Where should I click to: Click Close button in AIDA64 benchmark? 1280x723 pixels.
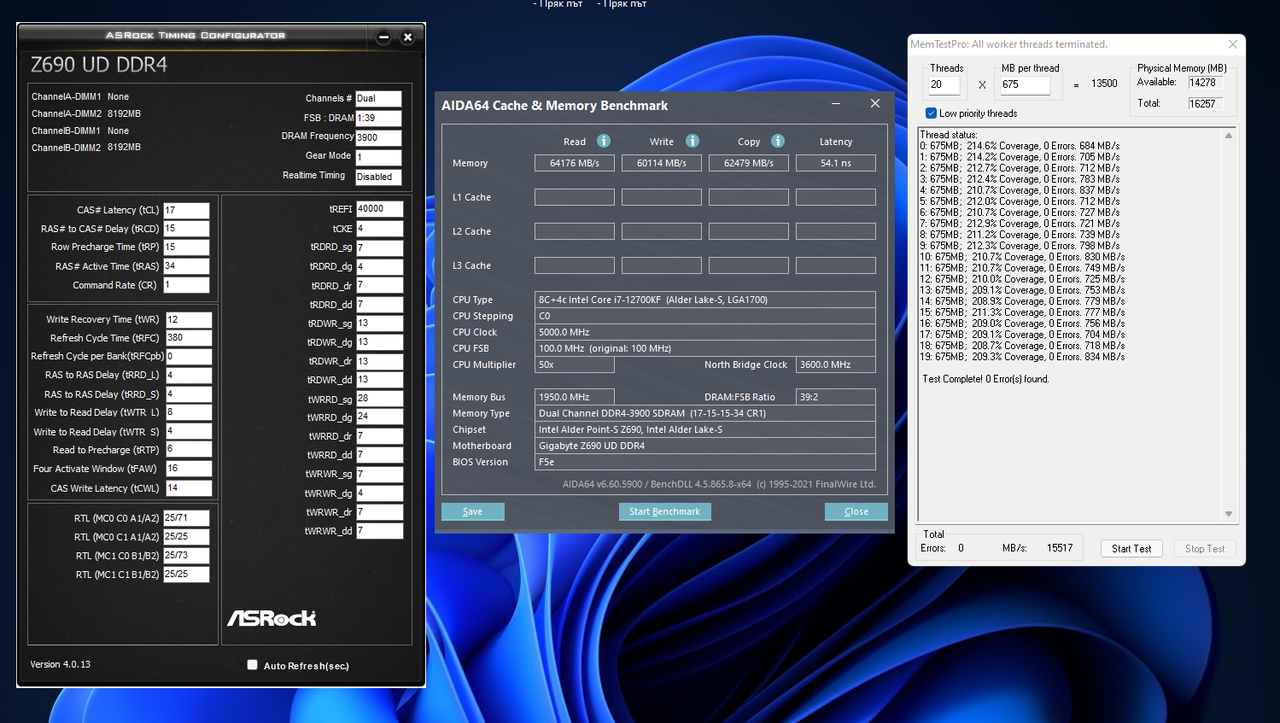tap(856, 511)
